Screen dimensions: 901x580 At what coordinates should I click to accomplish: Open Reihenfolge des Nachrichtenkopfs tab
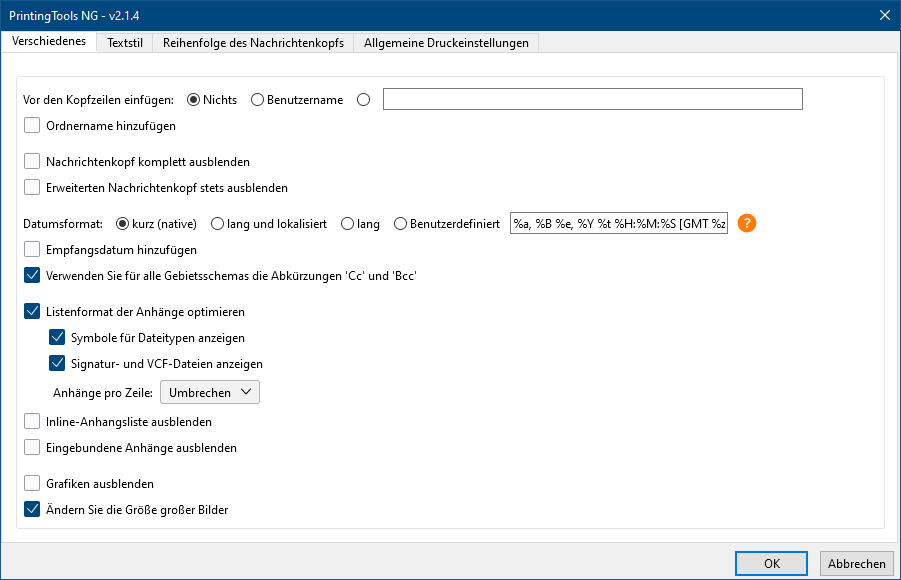tap(253, 43)
